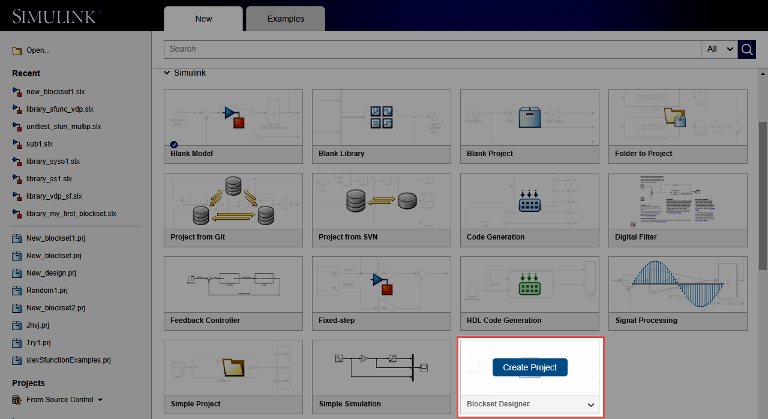Screen dimensions: 768x419
Task: Select the Blank Model template
Action: coord(233,126)
